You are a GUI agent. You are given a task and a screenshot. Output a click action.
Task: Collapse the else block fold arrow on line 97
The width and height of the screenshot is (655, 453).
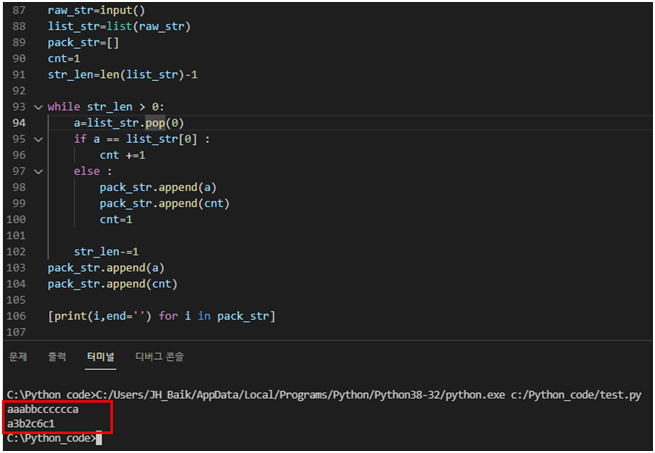click(x=38, y=172)
